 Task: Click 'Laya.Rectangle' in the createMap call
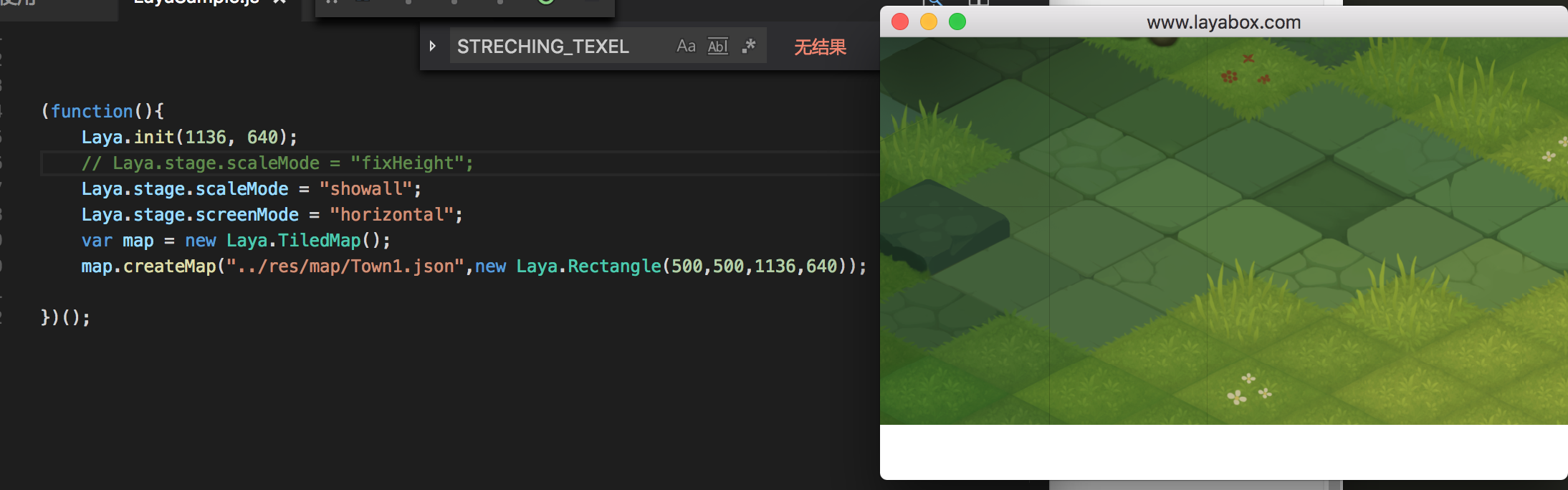[588, 266]
